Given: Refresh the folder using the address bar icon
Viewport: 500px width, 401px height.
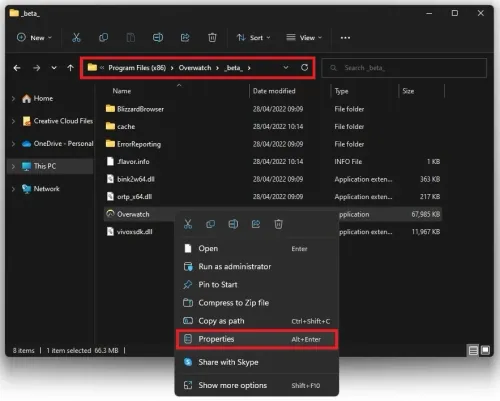Looking at the screenshot, I should point(304,68).
